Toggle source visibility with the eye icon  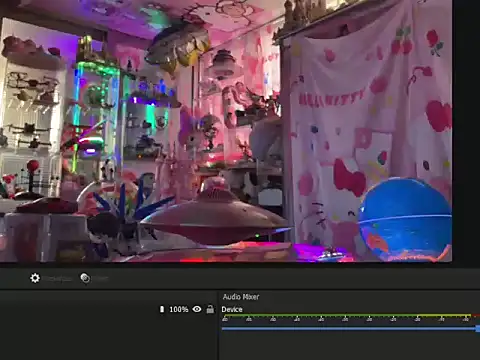[197, 309]
